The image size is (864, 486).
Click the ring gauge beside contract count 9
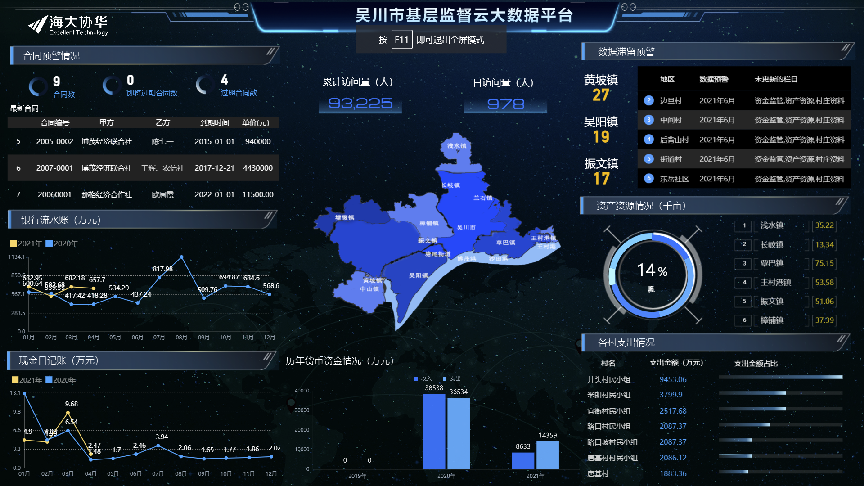(x=38, y=87)
